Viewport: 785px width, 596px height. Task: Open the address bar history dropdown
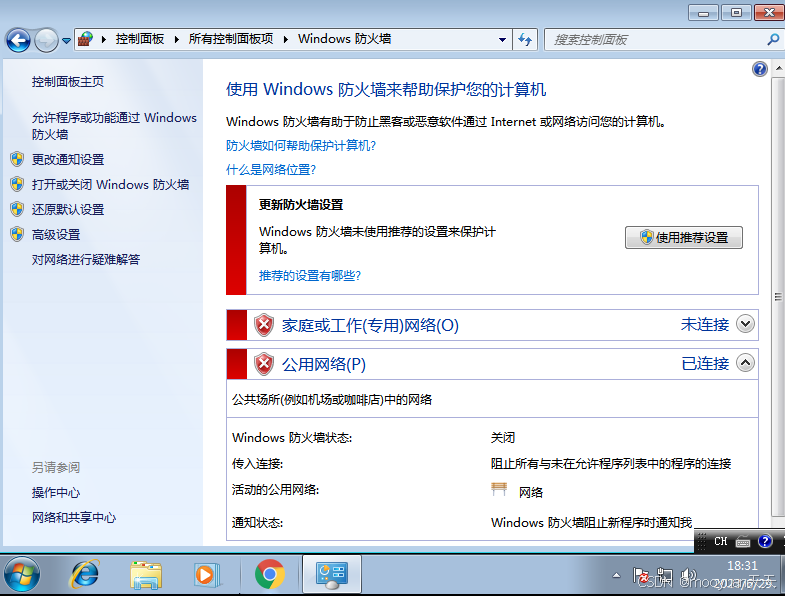click(502, 40)
